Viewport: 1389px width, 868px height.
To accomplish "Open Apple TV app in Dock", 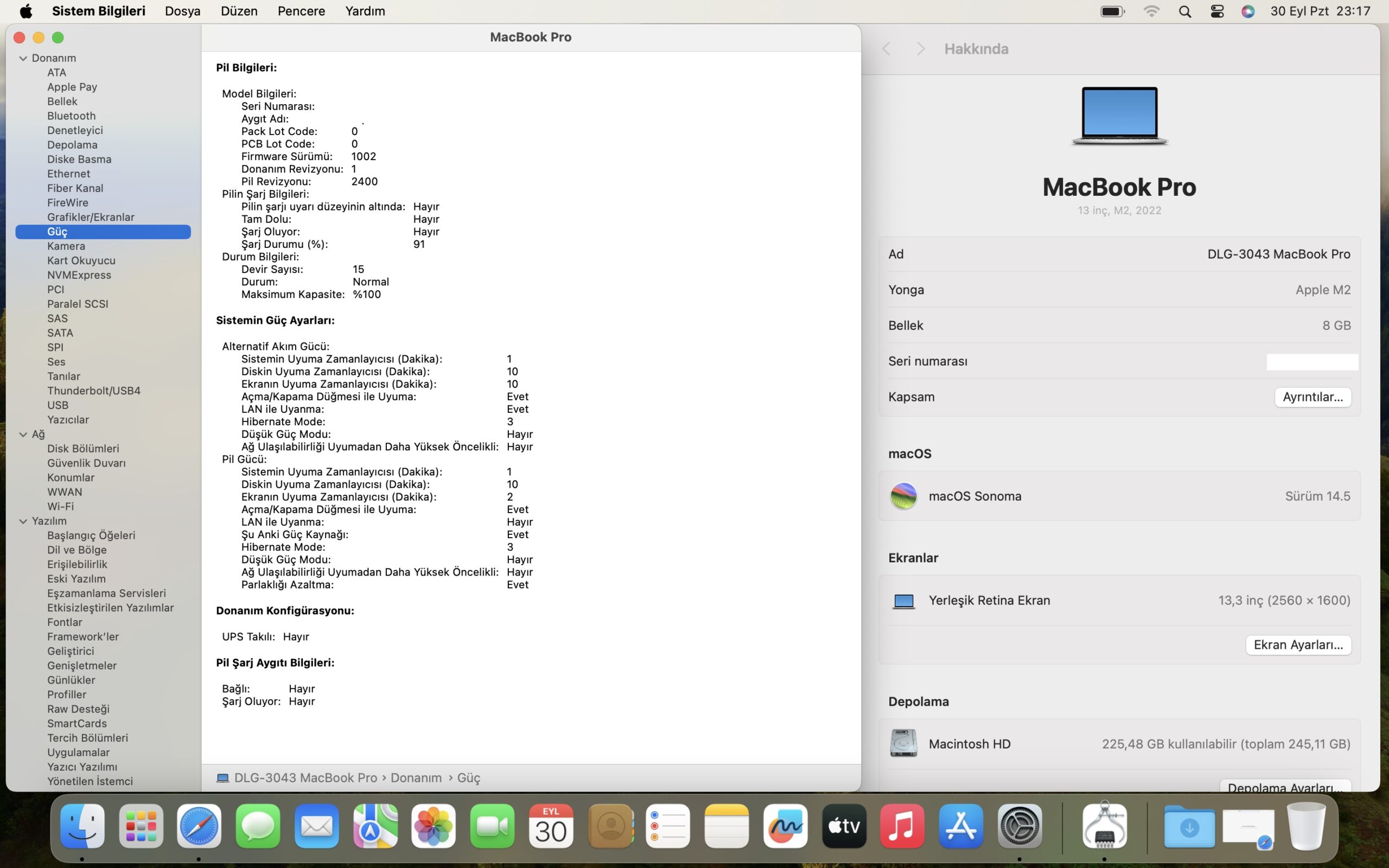I will click(x=844, y=826).
